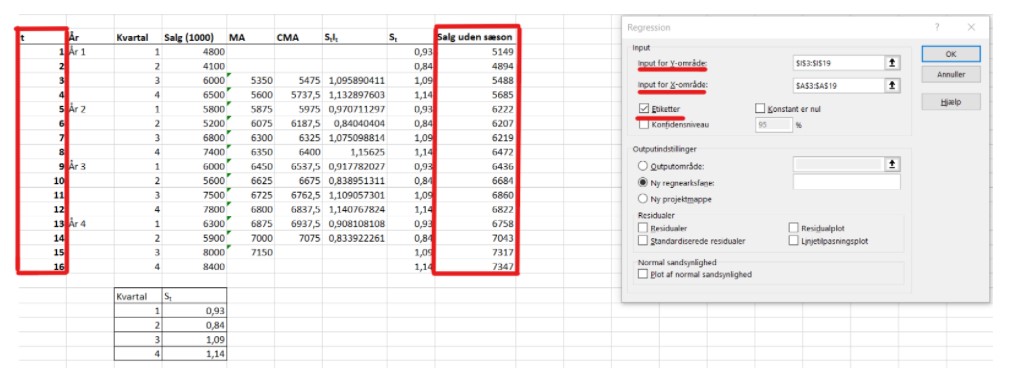The image size is (1012, 375).
Task: Tick Plot af normal sandsynlighed checkbox
Action: [x=643, y=274]
